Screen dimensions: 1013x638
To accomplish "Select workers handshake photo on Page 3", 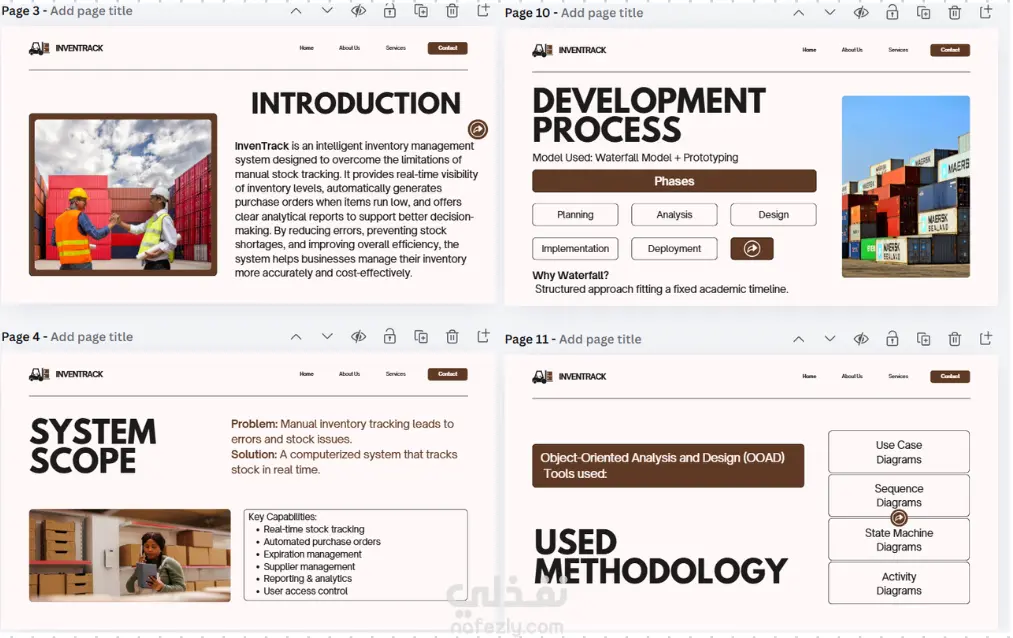I will point(123,194).
